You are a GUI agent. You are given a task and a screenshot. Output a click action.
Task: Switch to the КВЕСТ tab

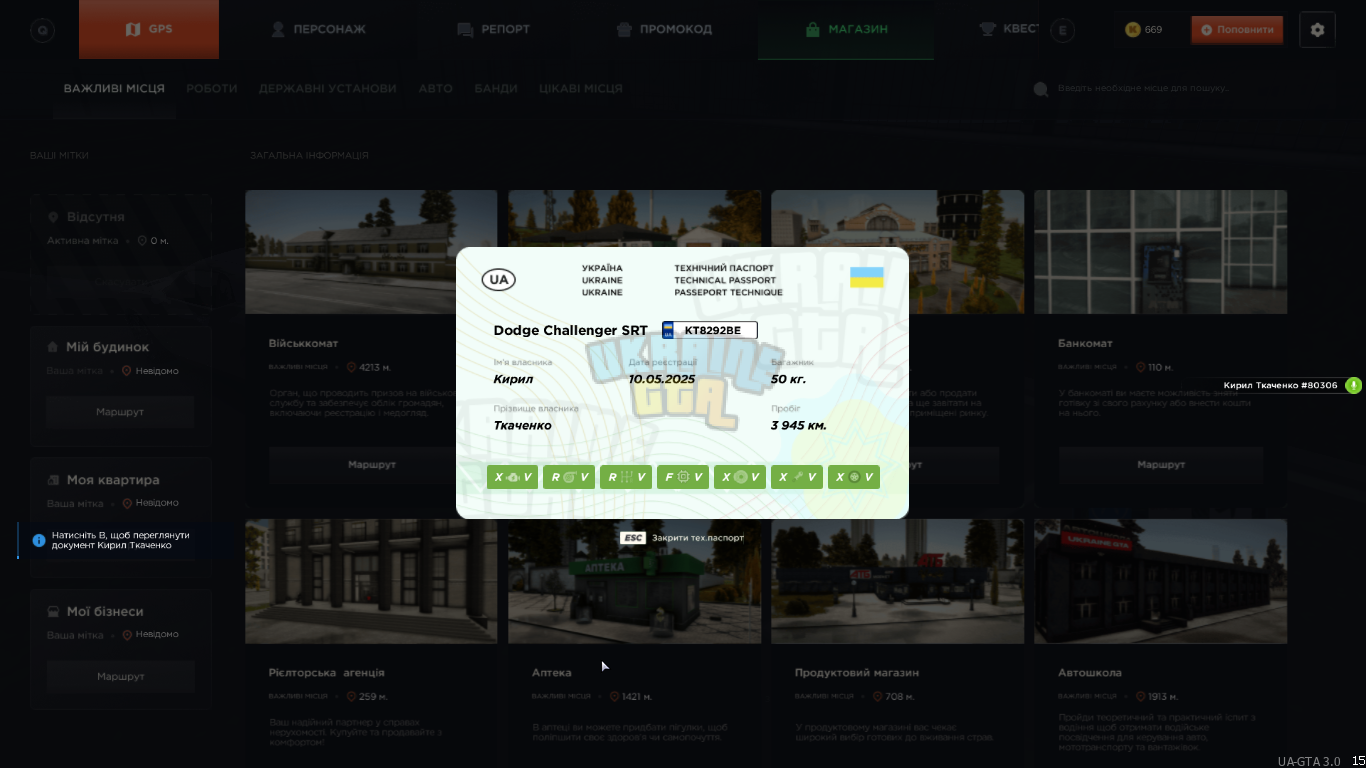coord(1008,29)
